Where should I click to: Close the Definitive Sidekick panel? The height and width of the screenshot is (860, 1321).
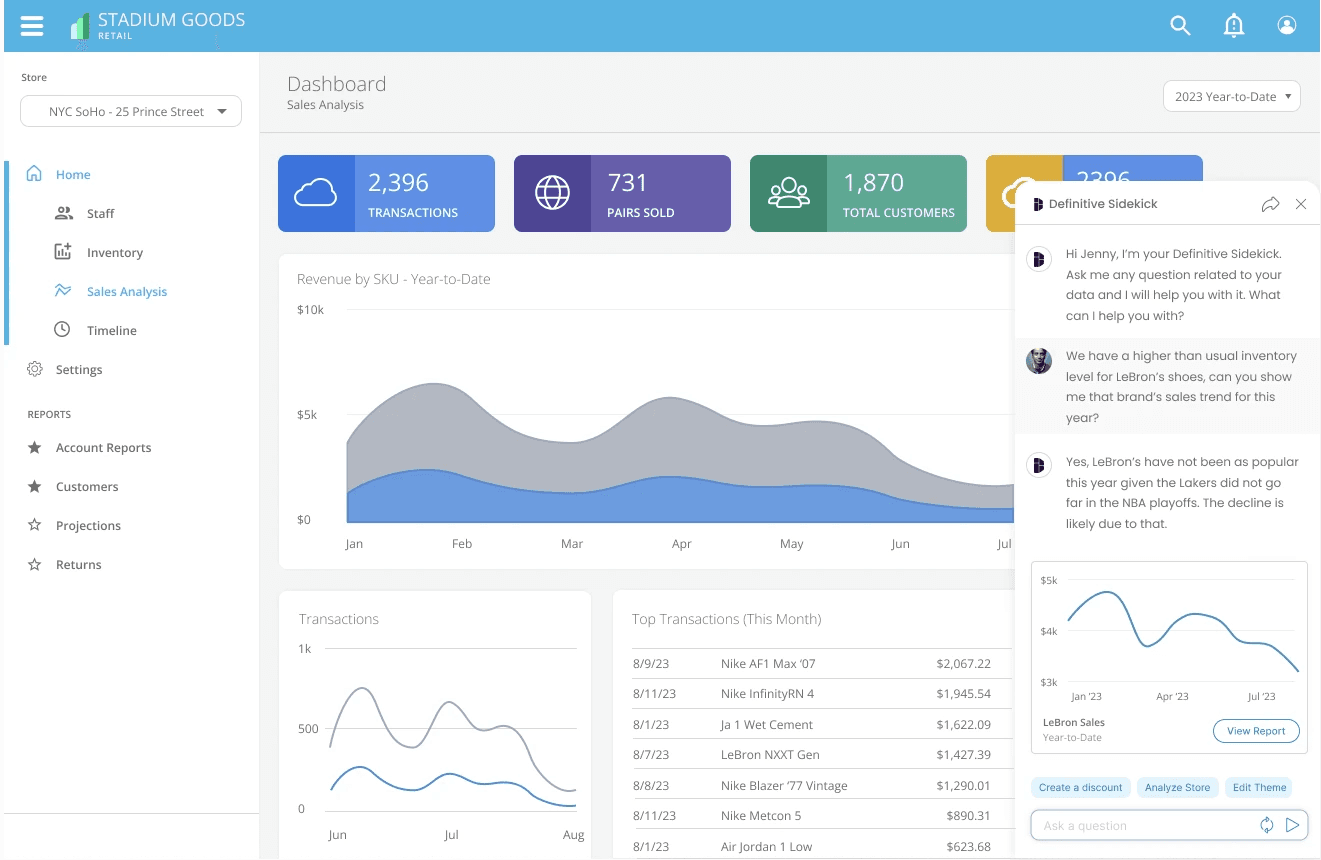pyautogui.click(x=1301, y=204)
